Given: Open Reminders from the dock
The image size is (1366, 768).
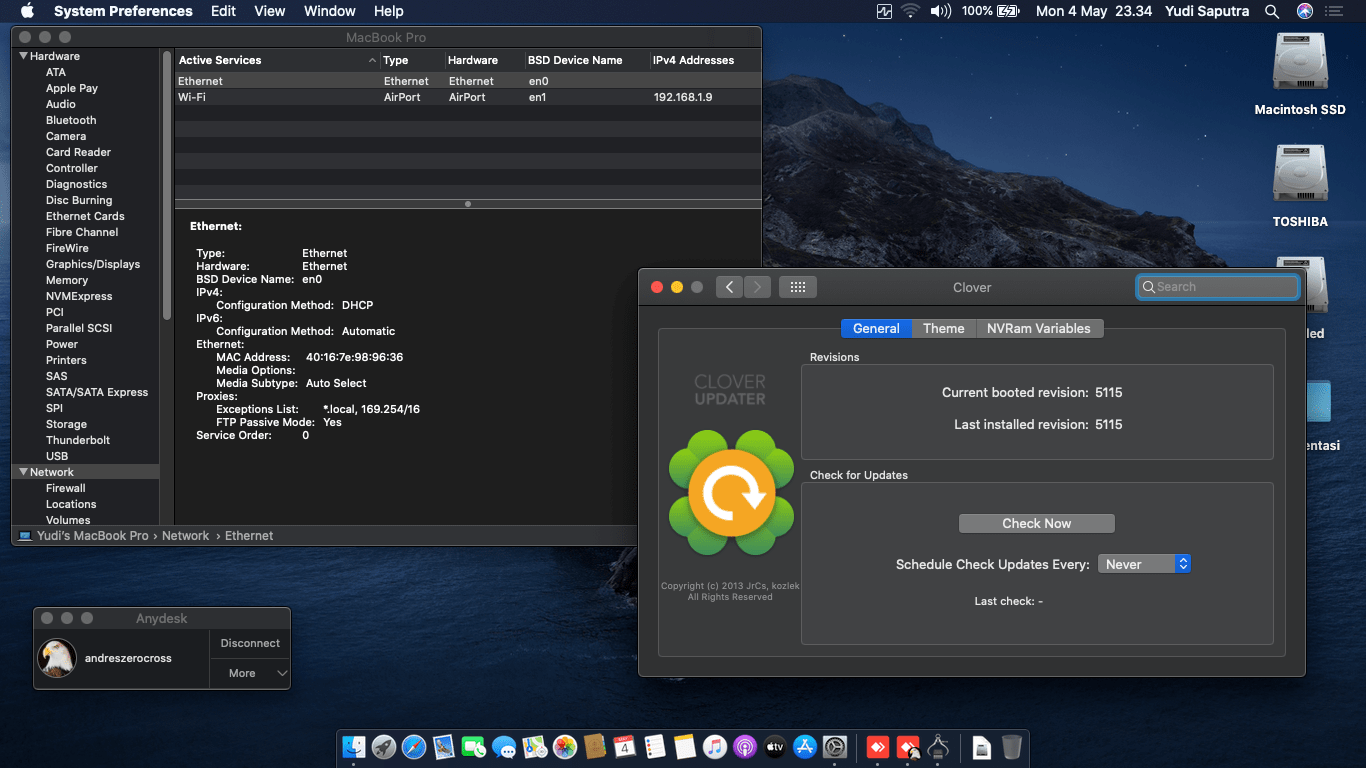Looking at the screenshot, I should (655, 747).
